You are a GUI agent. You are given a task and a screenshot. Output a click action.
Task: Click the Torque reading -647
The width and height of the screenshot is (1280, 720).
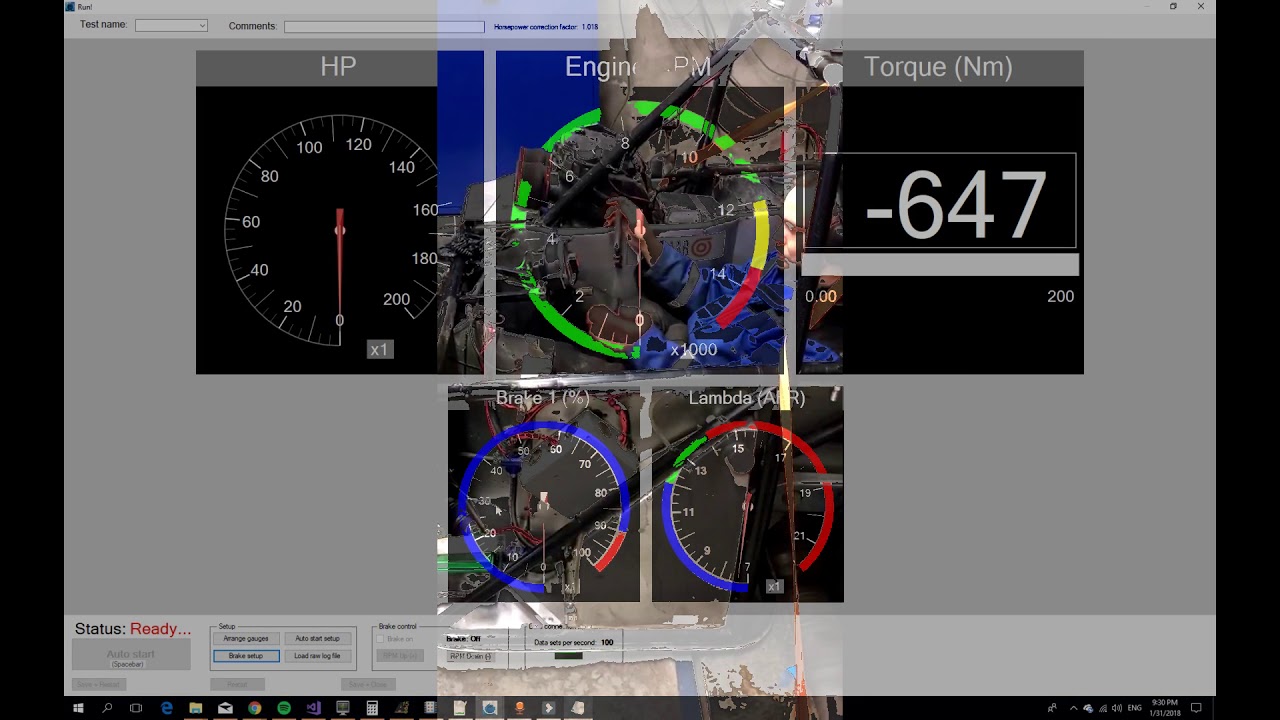click(x=955, y=203)
